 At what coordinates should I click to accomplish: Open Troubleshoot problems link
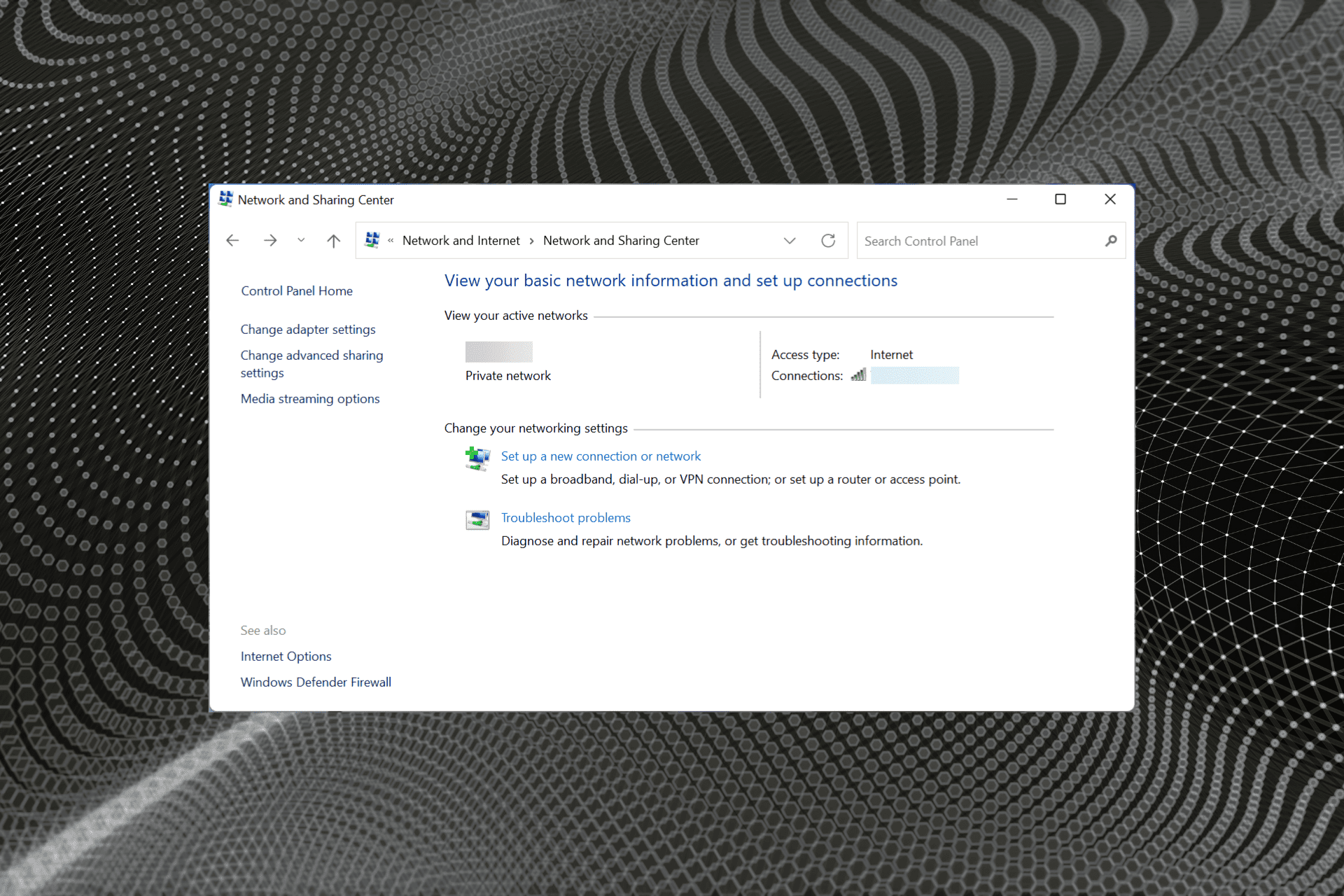[x=566, y=517]
